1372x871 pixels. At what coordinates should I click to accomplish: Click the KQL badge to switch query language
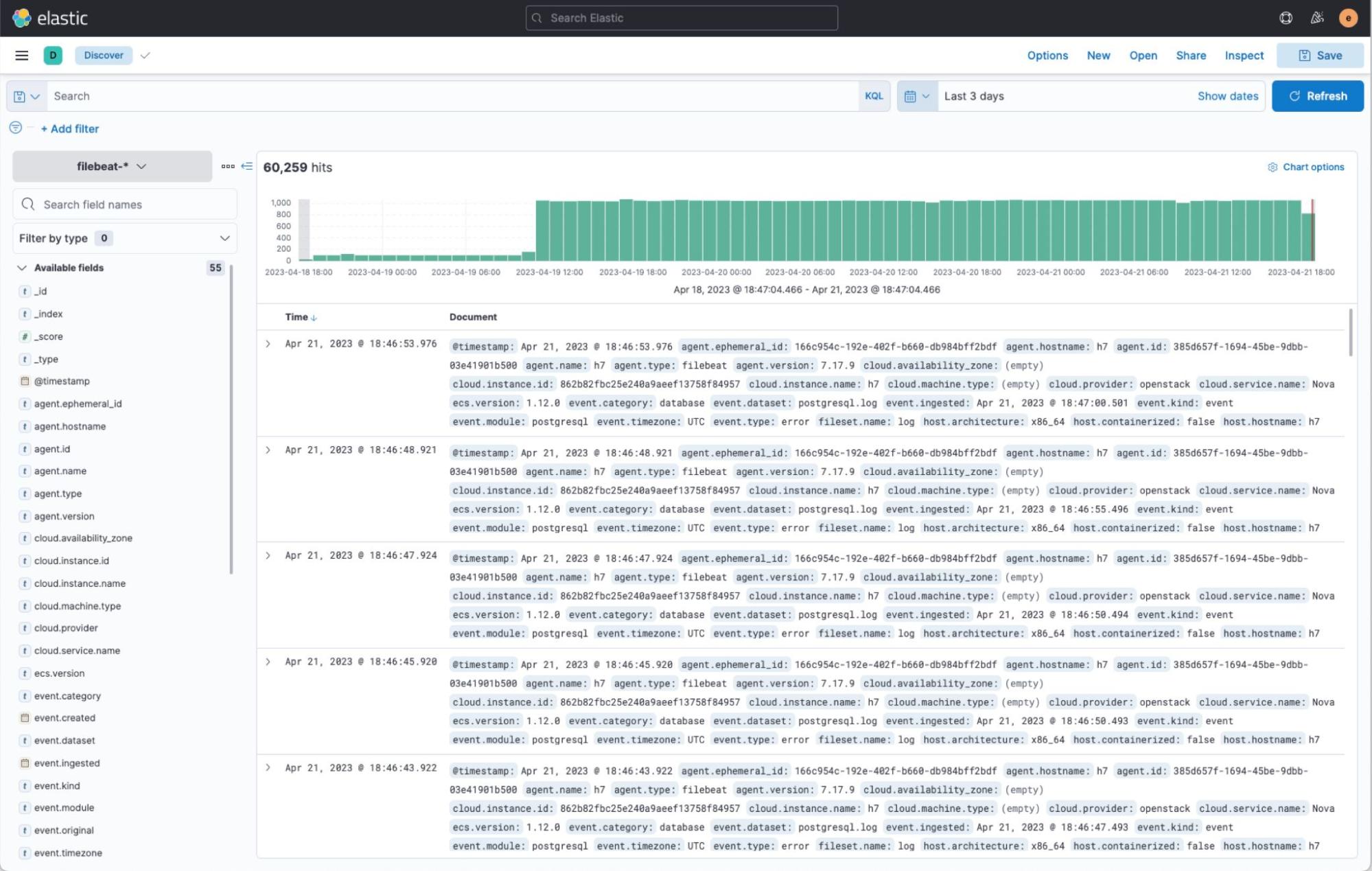873,95
